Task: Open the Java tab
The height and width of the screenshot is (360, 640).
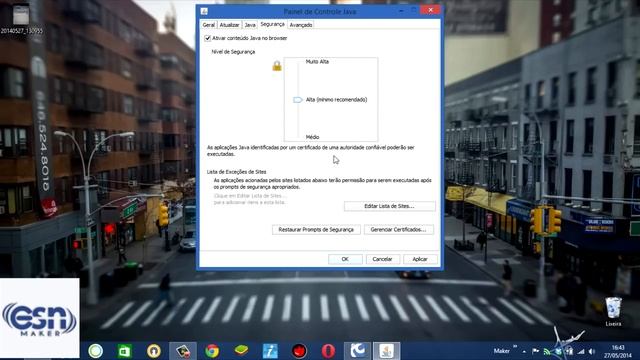Action: coord(250,25)
